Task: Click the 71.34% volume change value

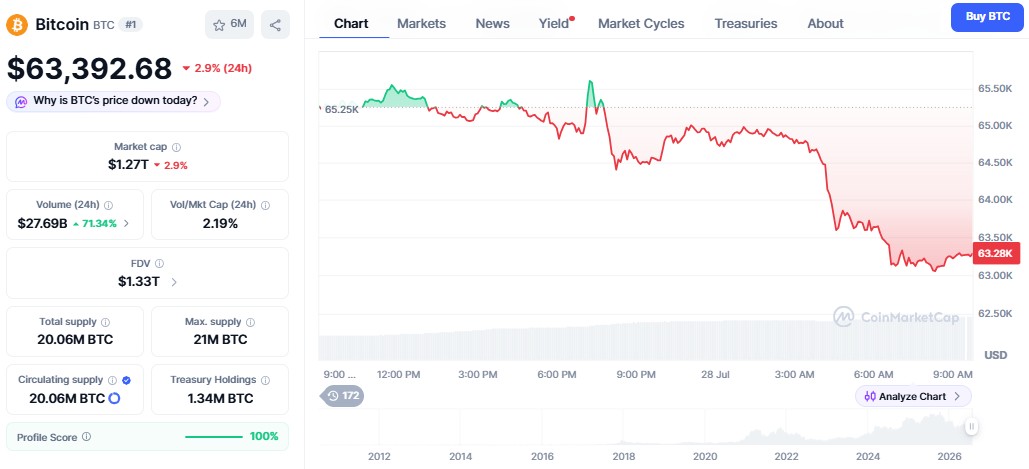Action: click(98, 224)
